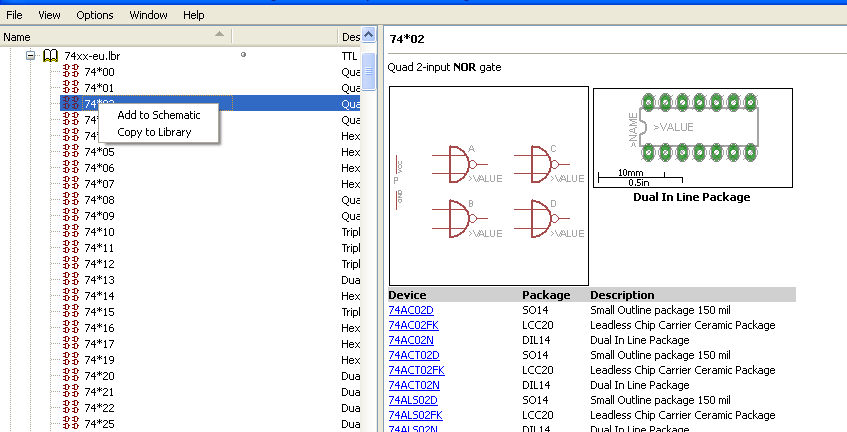Click LCC20 package in 74AC02FK row
This screenshot has width=847, height=432.
(x=537, y=325)
